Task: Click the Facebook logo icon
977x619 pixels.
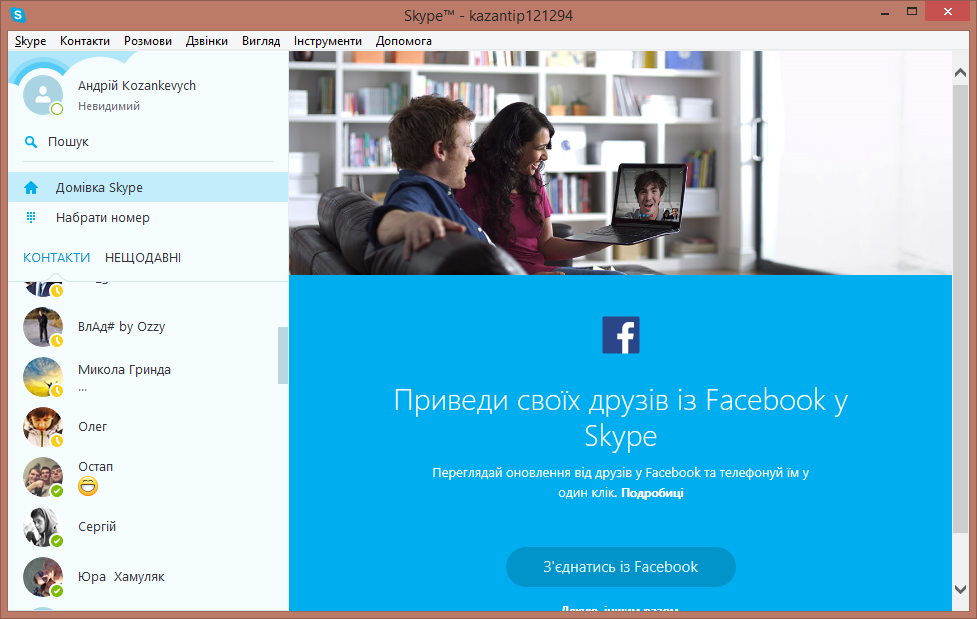Action: (620, 335)
